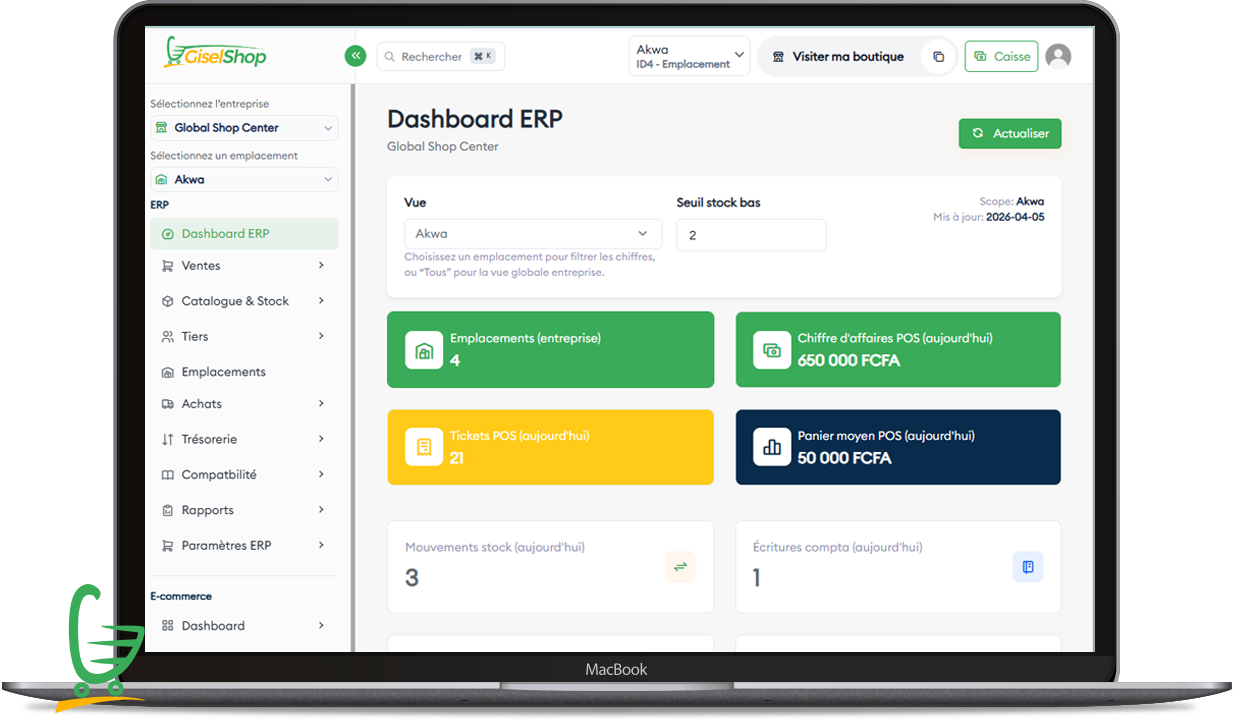
Task: Open the Emplacements menu item
Action: click(x=223, y=372)
